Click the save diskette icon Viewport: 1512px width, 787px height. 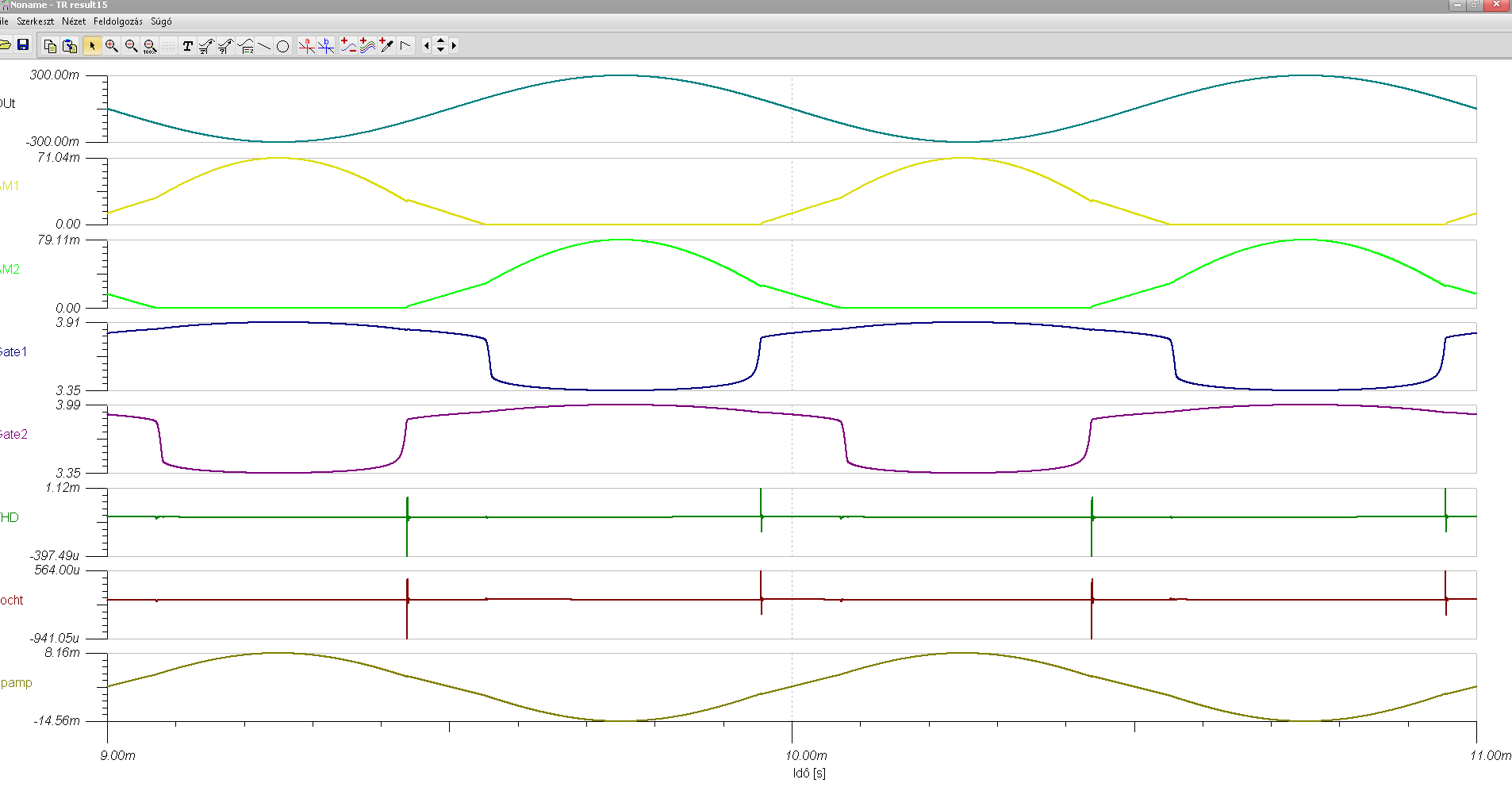[23, 45]
